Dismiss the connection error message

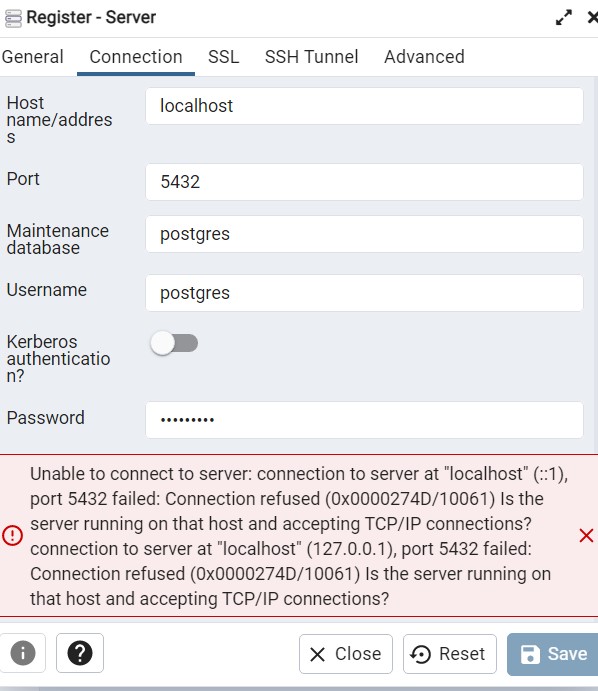tap(586, 536)
